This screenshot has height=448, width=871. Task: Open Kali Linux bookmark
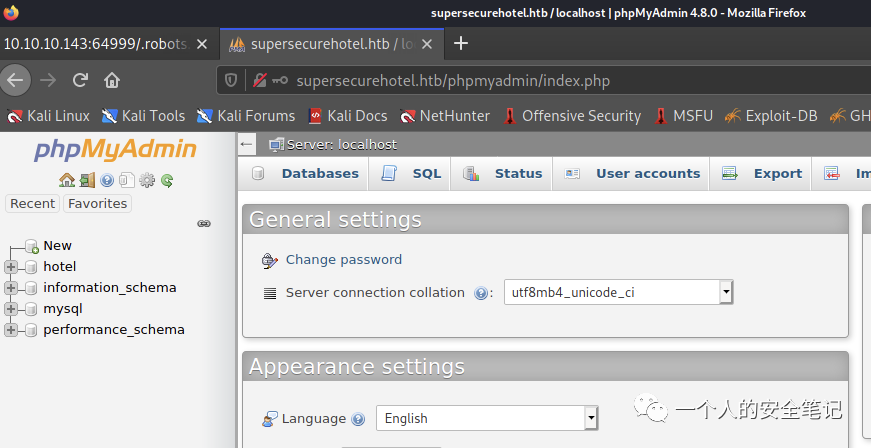click(48, 116)
